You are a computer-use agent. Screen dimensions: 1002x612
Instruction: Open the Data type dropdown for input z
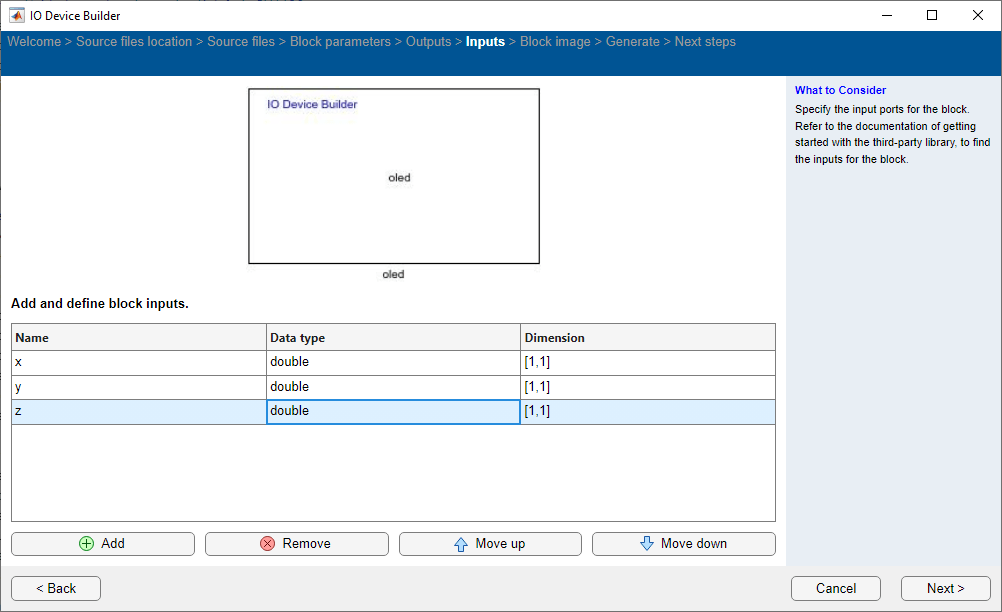392,411
